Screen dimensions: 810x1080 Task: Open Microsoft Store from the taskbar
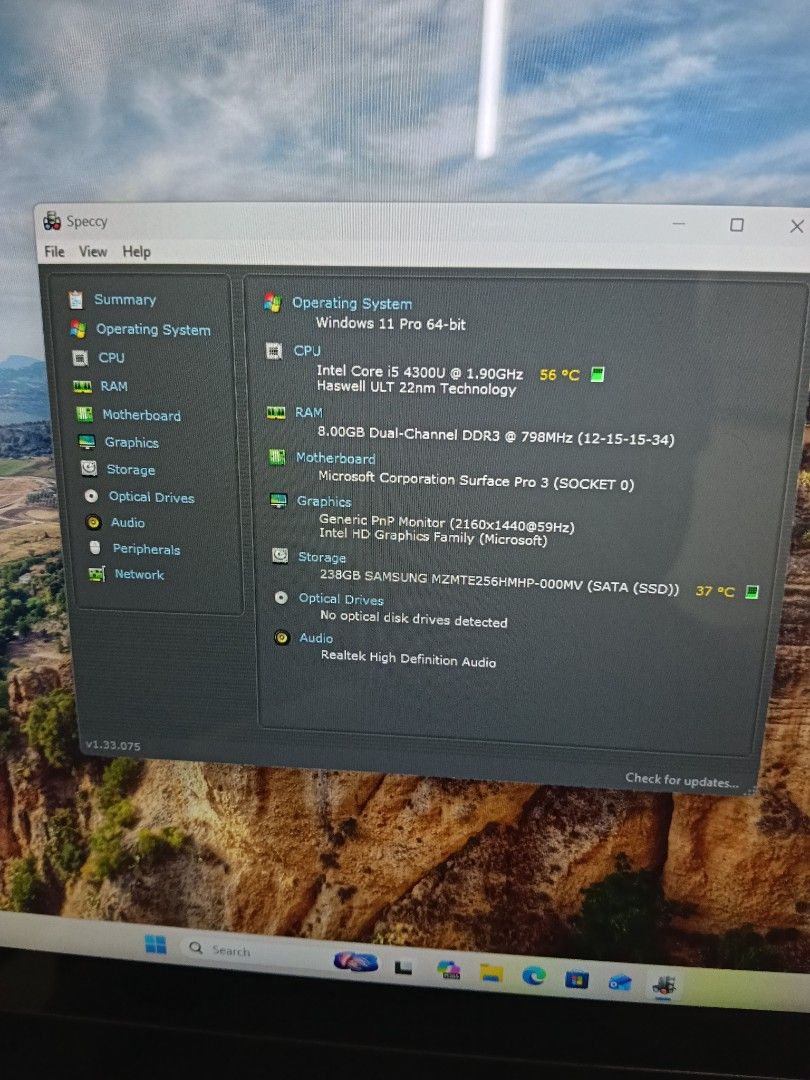click(x=577, y=979)
